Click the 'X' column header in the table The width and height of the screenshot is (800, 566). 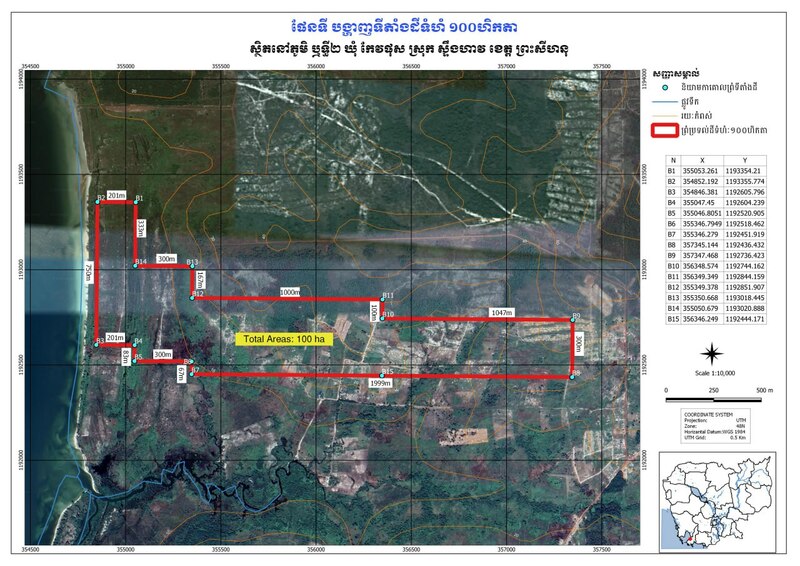pos(703,160)
